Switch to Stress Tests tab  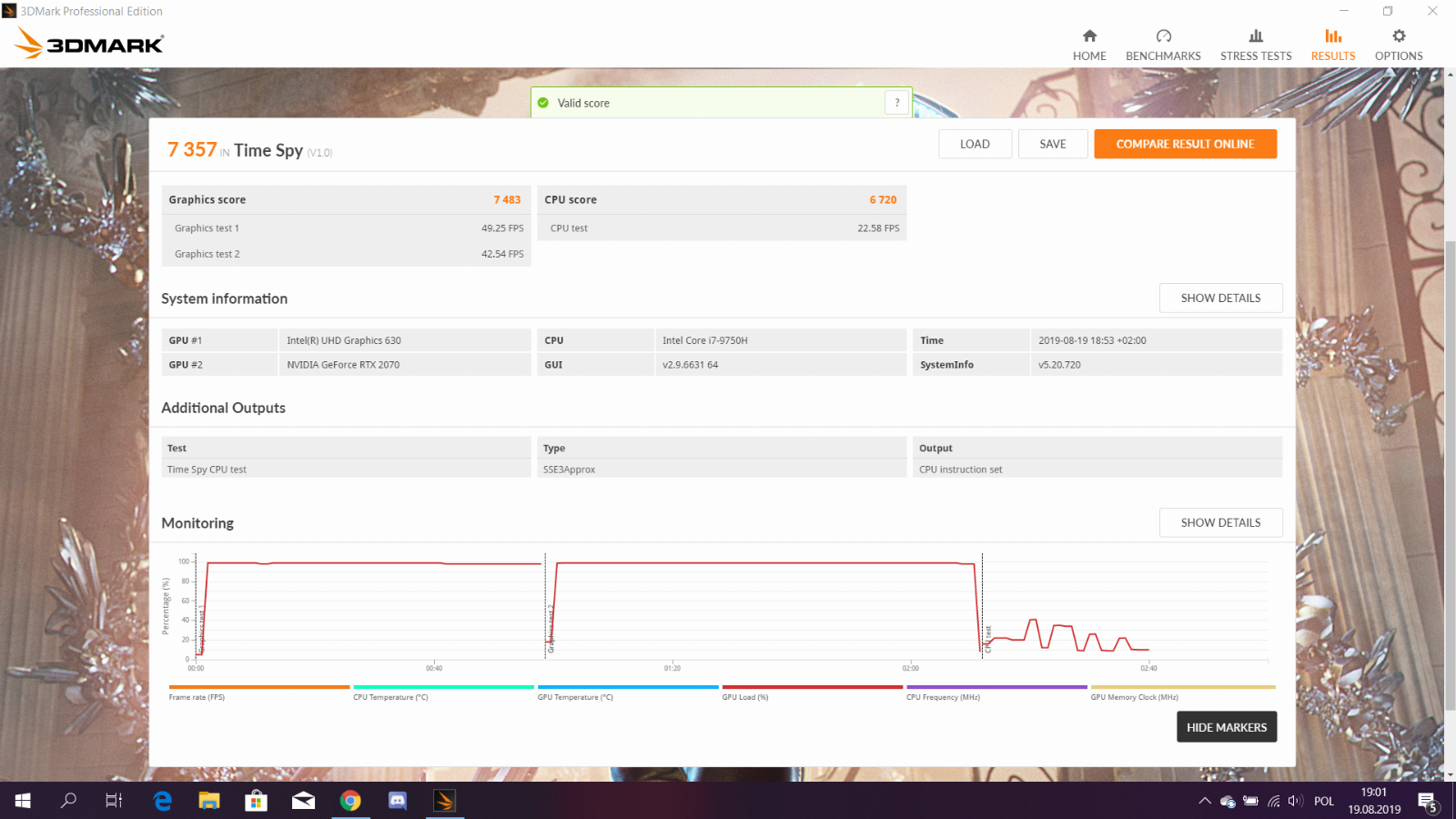click(1256, 45)
